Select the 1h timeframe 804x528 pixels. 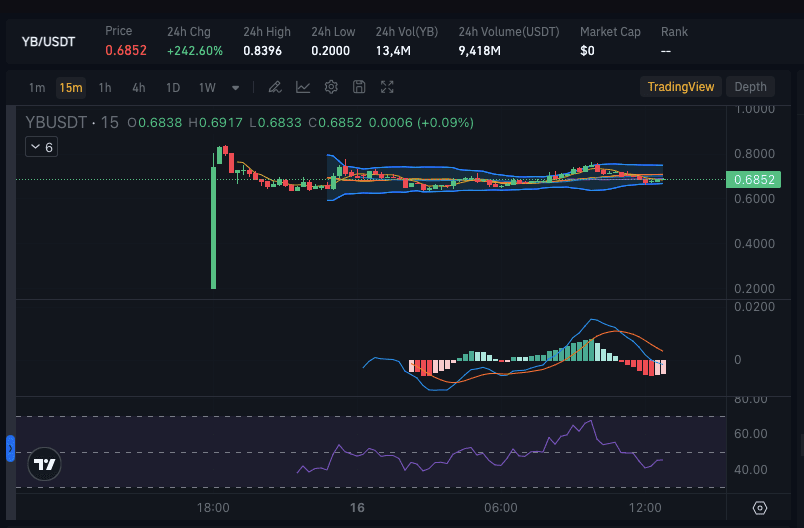point(105,87)
